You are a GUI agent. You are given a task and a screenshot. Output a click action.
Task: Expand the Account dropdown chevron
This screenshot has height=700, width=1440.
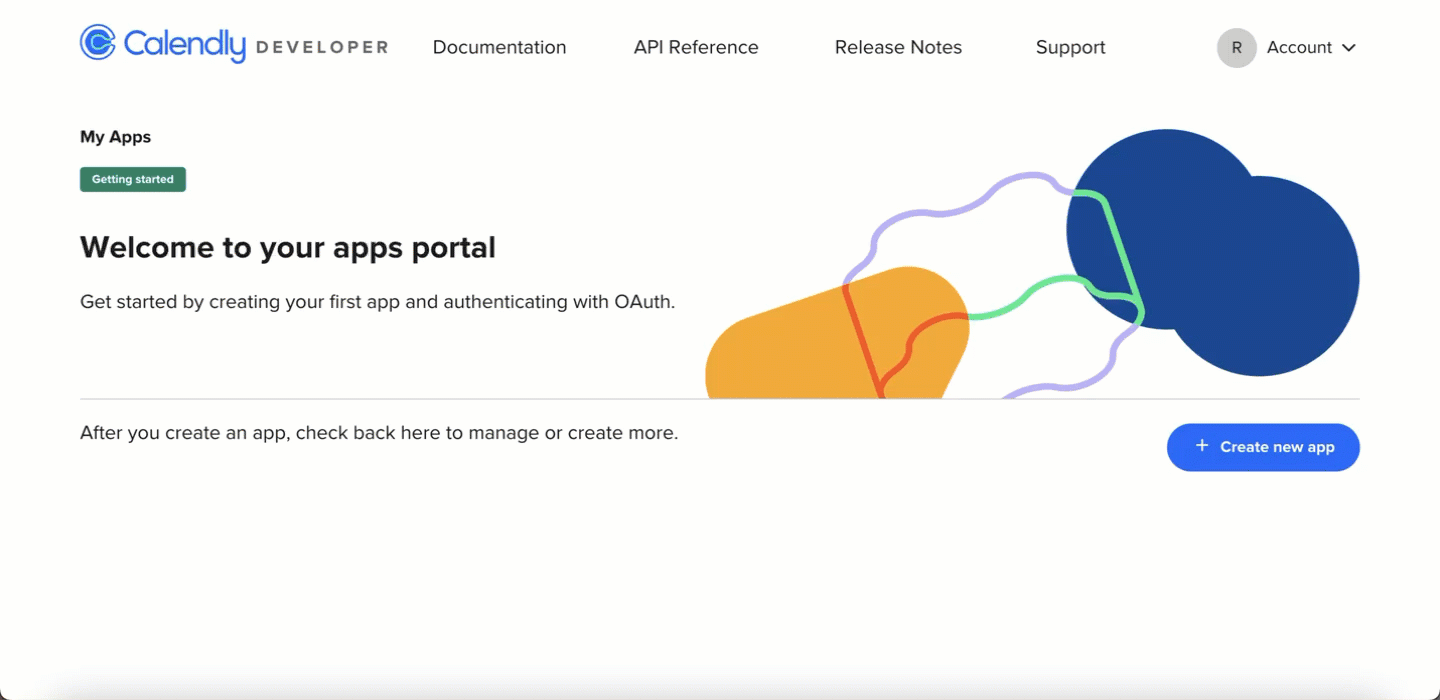point(1348,48)
